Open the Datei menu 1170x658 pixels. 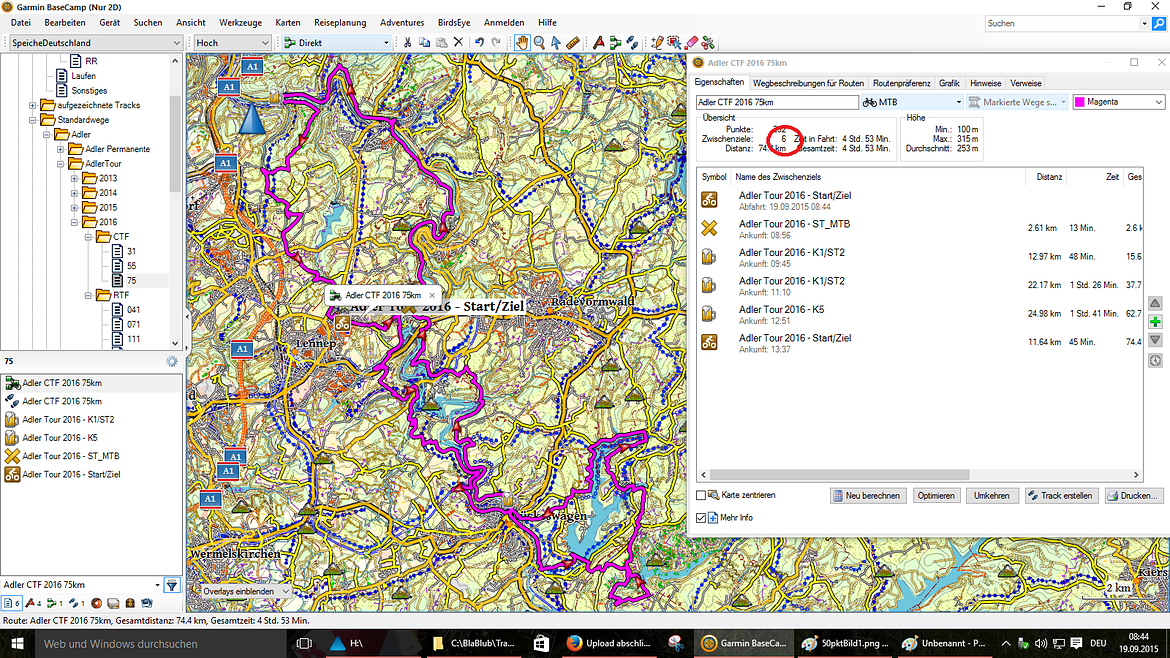tap(20, 22)
